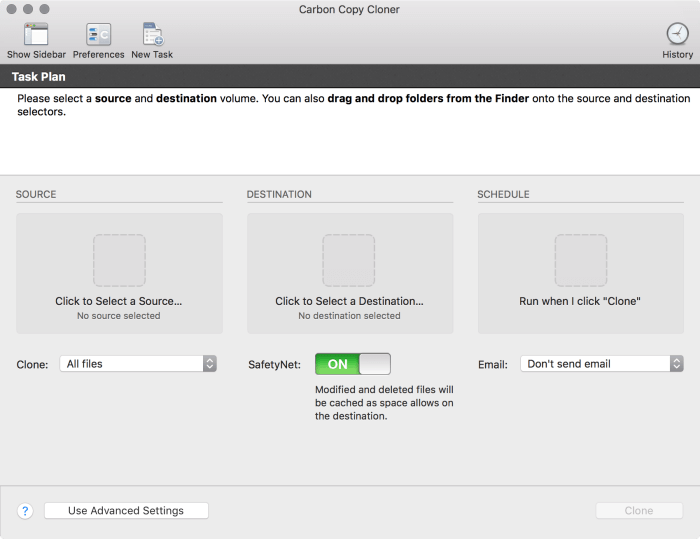
Task: Open the Email Don't send email dropdown
Action: coord(601,364)
